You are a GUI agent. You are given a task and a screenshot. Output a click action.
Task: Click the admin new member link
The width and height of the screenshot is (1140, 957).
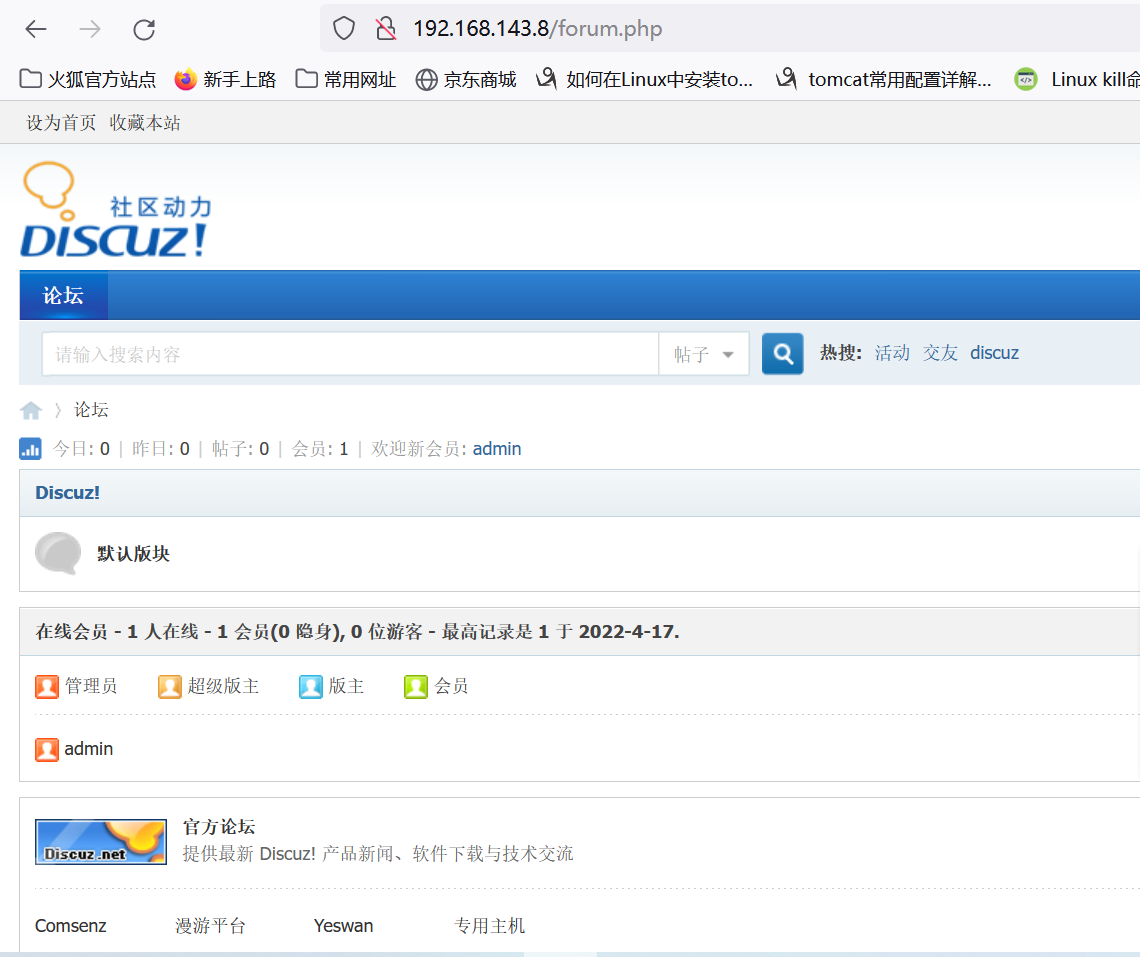click(x=497, y=448)
